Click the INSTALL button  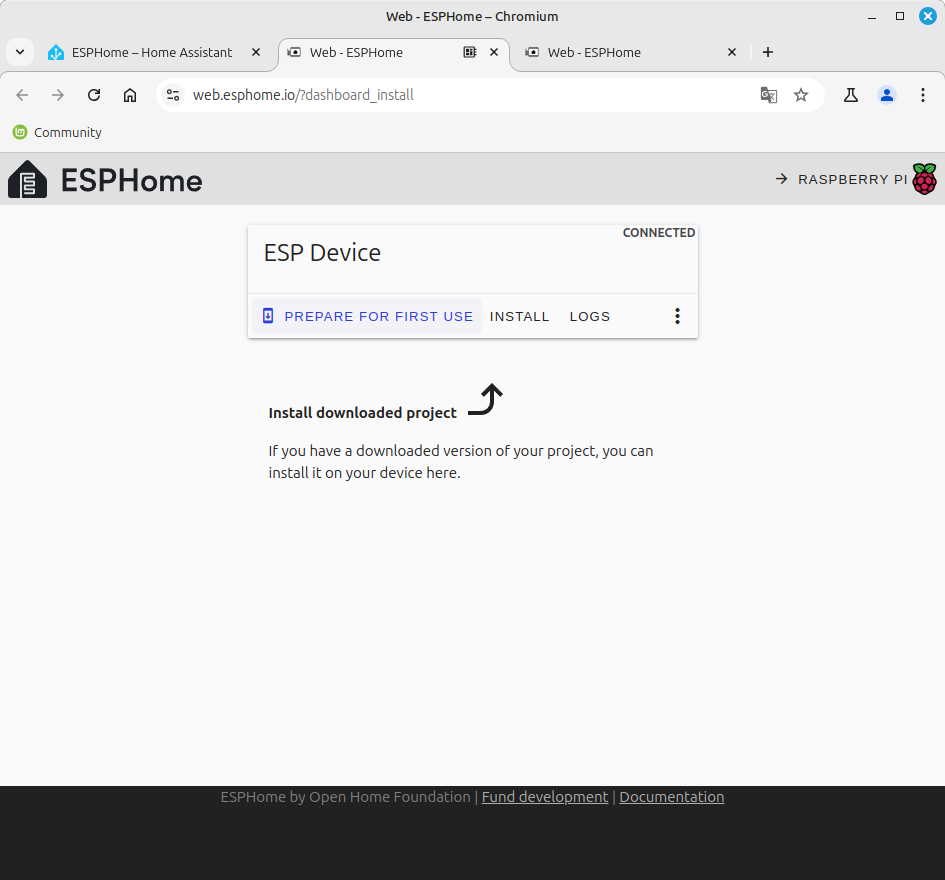[520, 316]
